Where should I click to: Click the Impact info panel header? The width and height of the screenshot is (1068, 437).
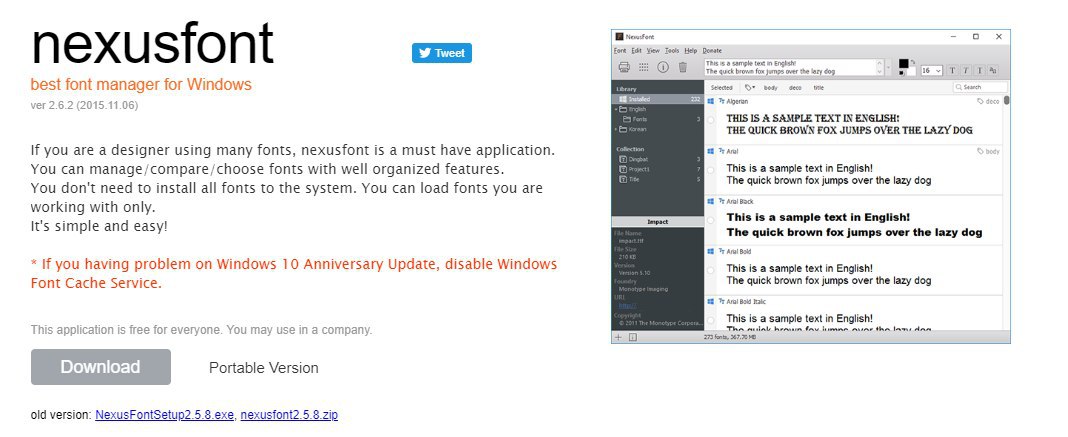pyautogui.click(x=658, y=222)
